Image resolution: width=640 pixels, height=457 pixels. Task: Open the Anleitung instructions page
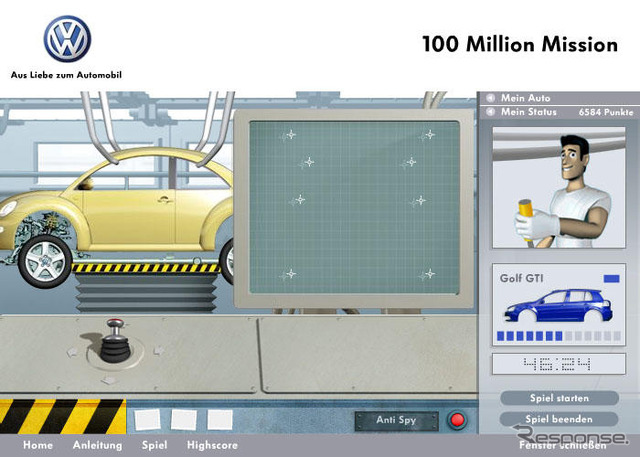click(97, 445)
